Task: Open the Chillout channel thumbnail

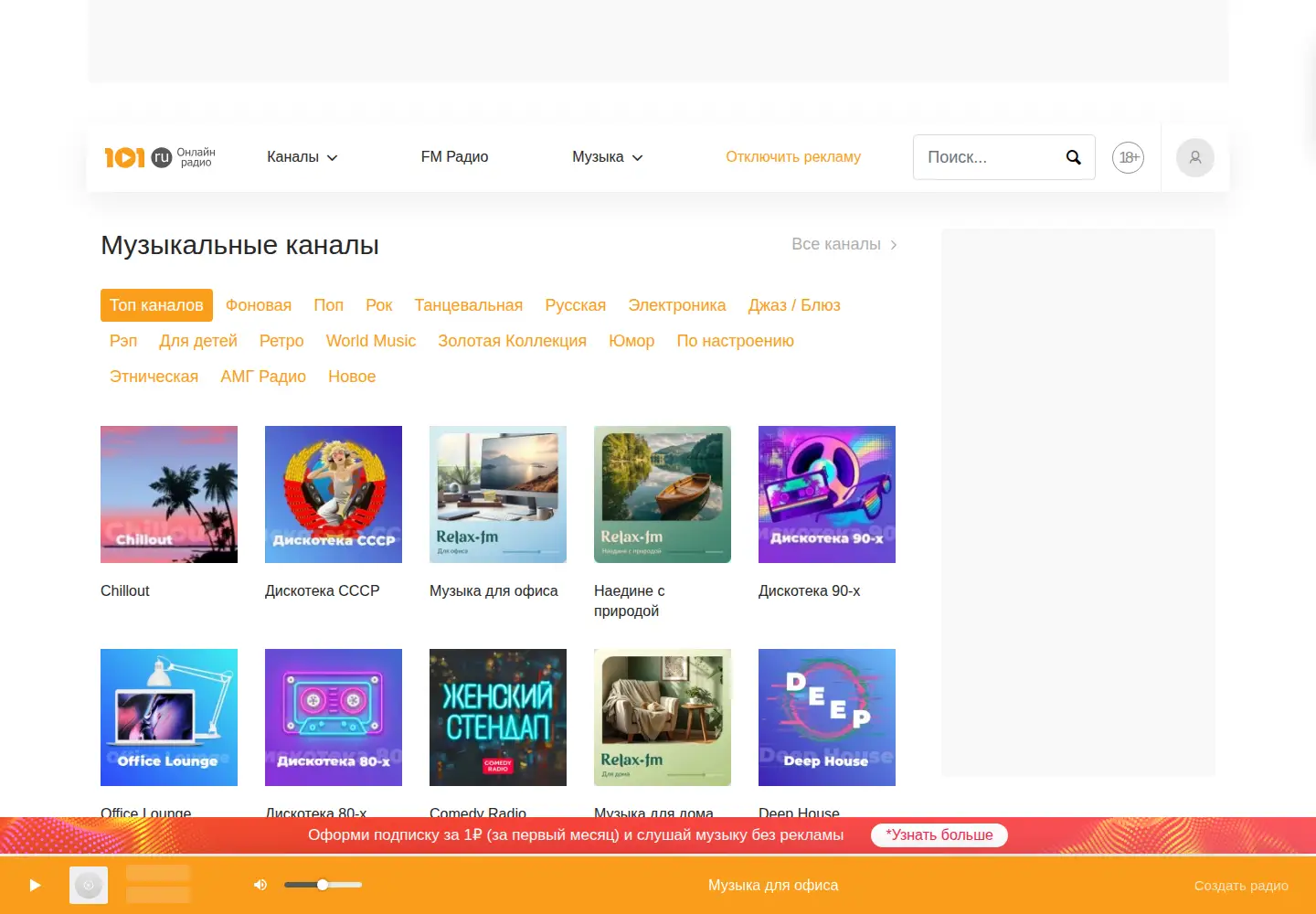Action: (169, 494)
